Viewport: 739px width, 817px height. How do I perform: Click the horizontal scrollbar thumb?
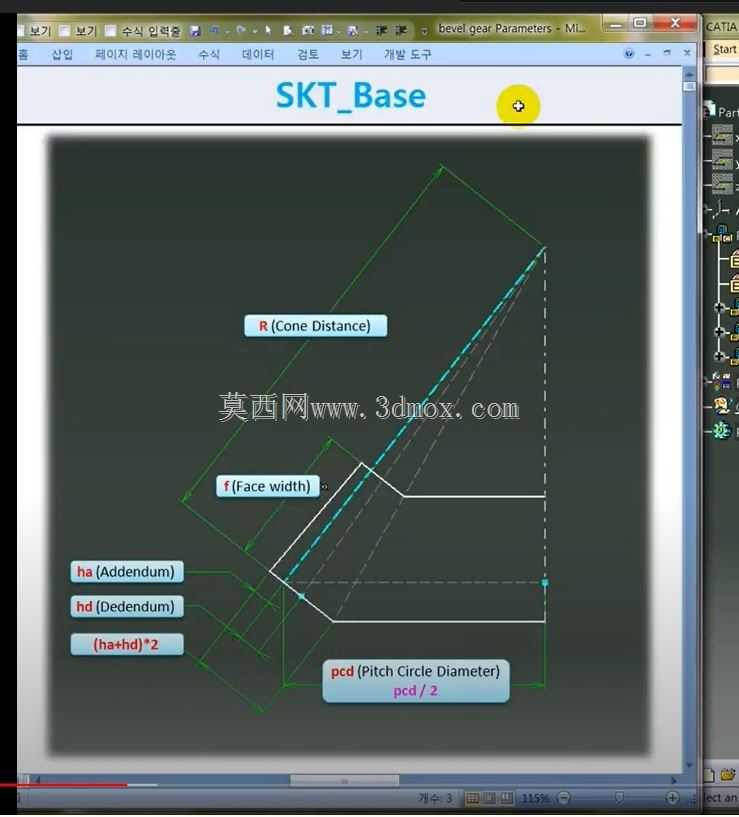344,781
